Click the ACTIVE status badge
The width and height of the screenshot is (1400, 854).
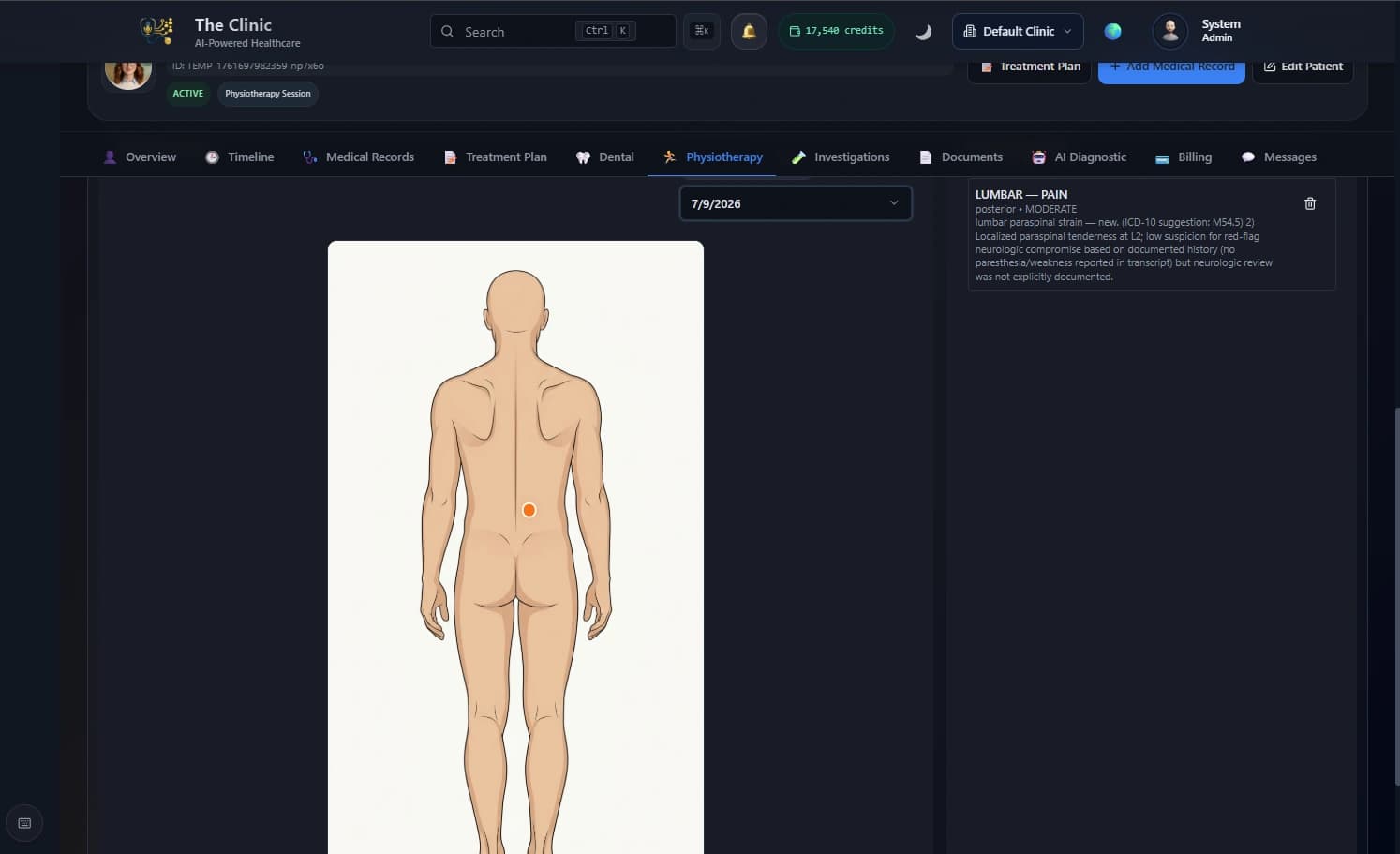click(x=187, y=94)
